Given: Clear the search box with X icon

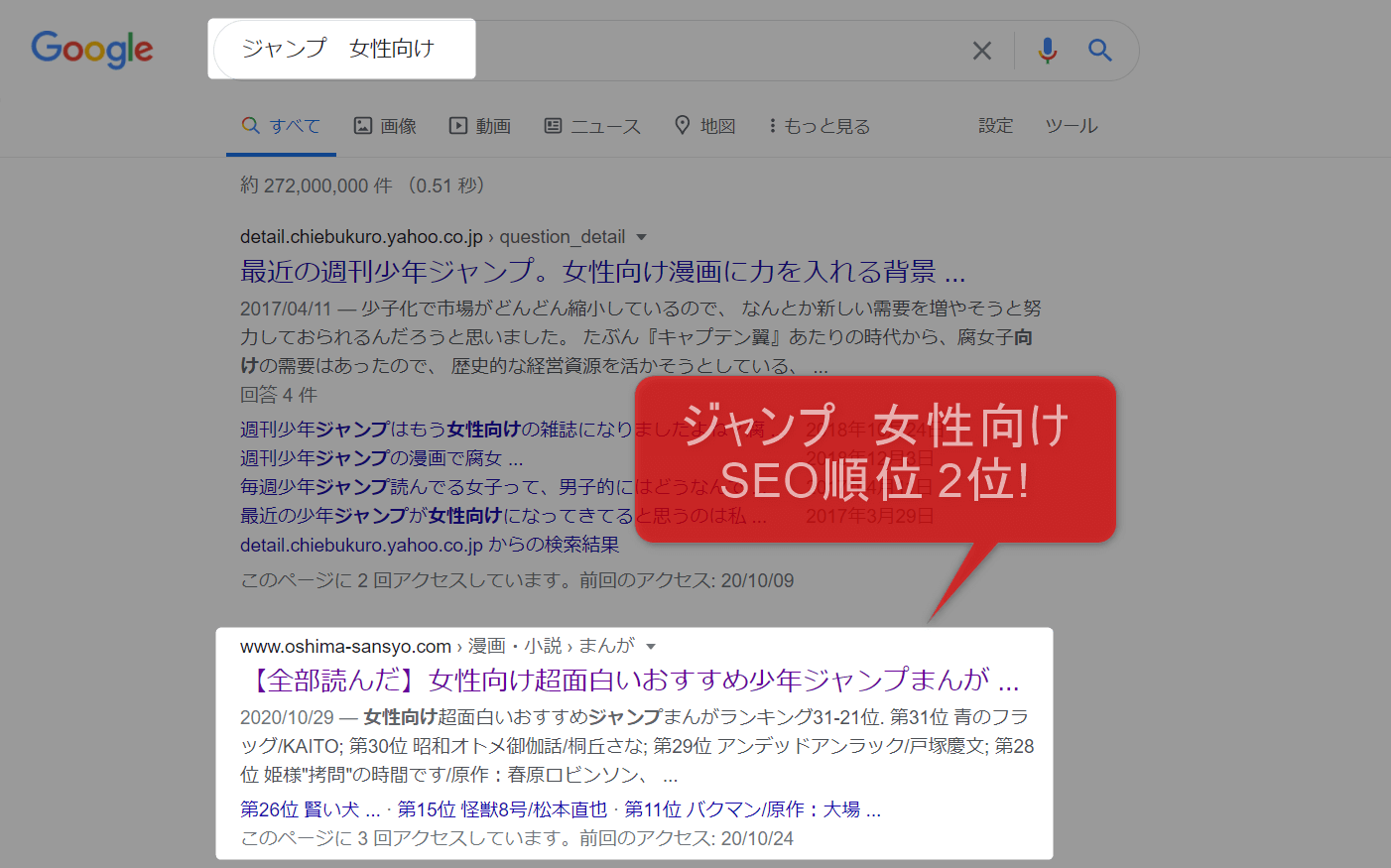Looking at the screenshot, I should [982, 51].
